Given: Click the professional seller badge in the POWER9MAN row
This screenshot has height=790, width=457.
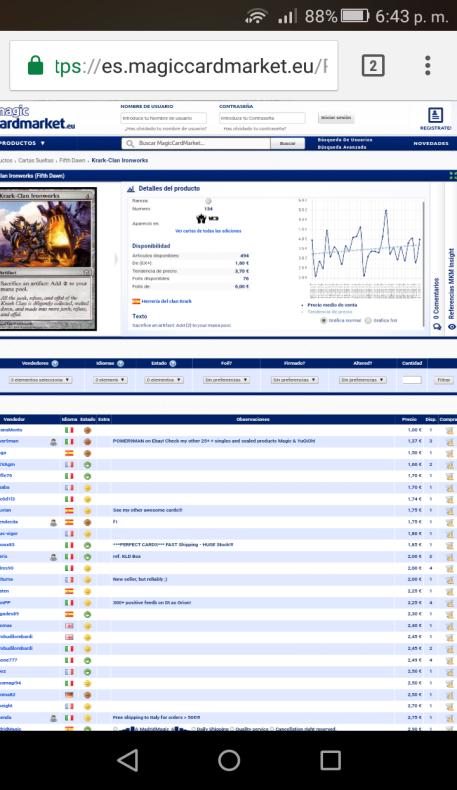Looking at the screenshot, I should click(53, 442).
